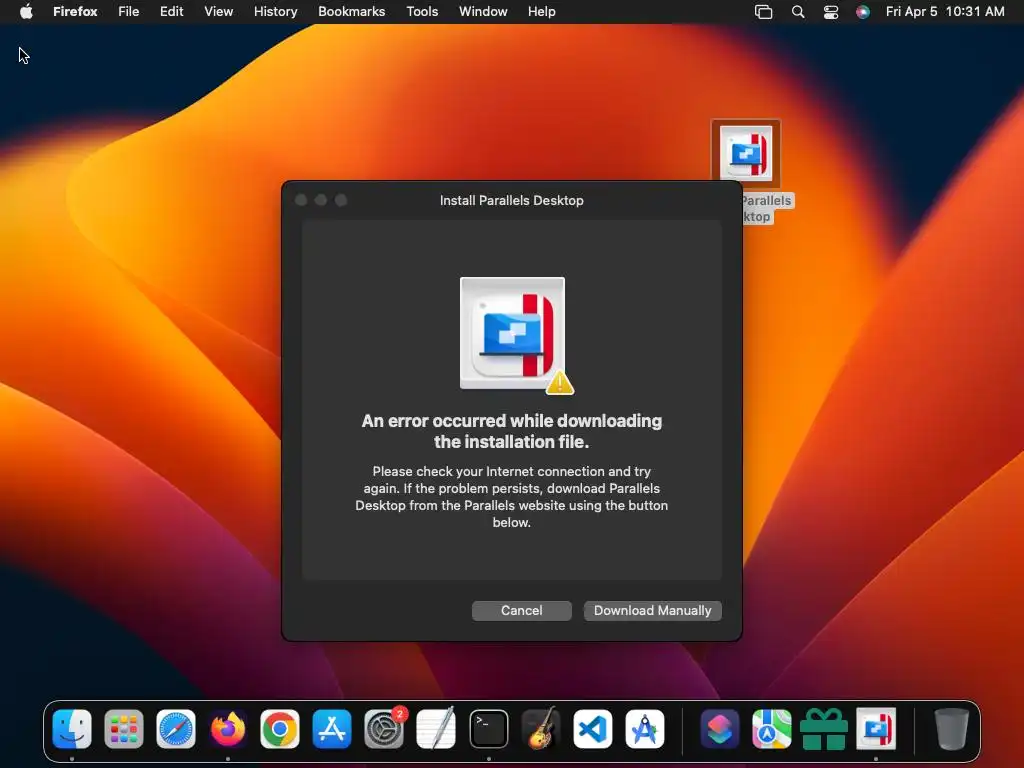Screen dimensions: 1024x768
Task: Open the View menu
Action: pos(218,12)
